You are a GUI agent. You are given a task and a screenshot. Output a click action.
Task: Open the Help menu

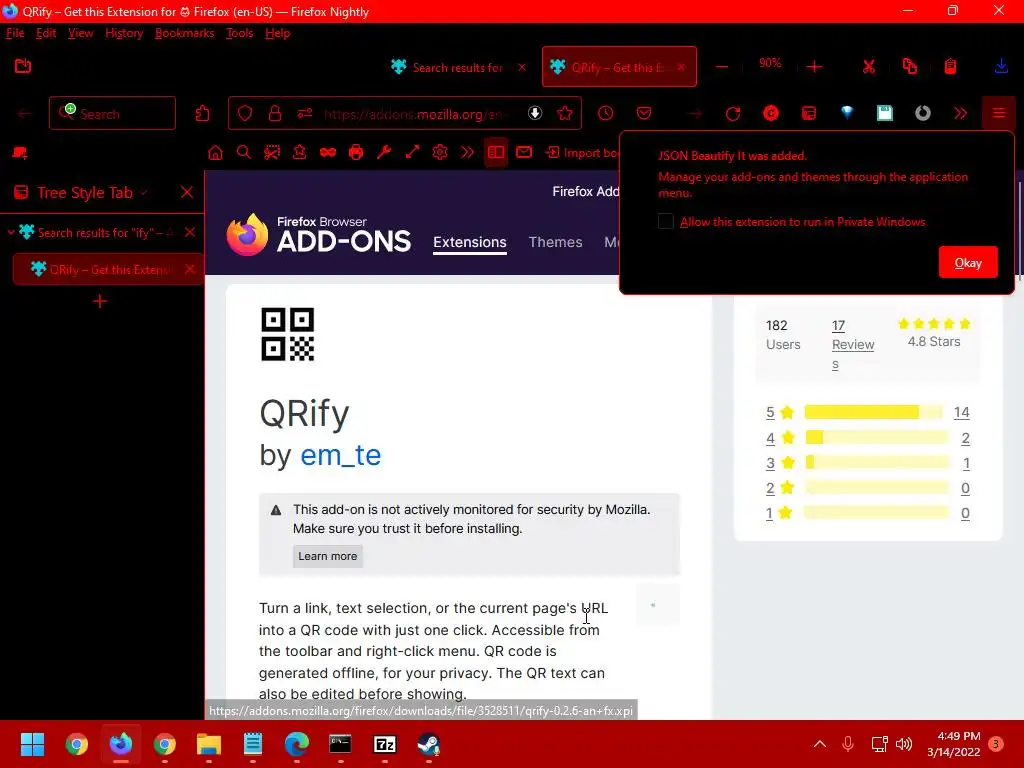click(x=278, y=33)
